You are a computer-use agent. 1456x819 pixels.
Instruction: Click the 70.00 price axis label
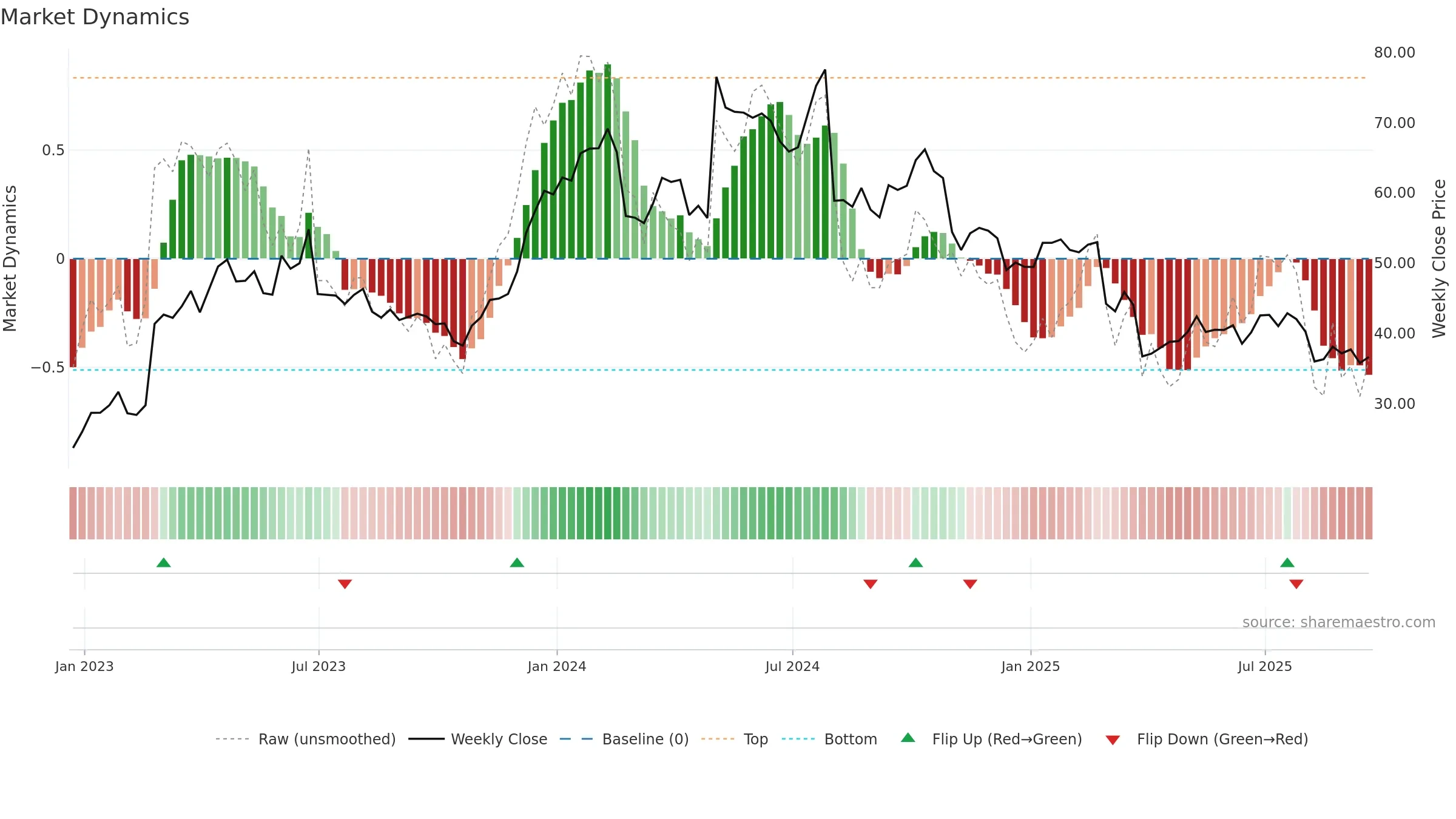coord(1395,123)
